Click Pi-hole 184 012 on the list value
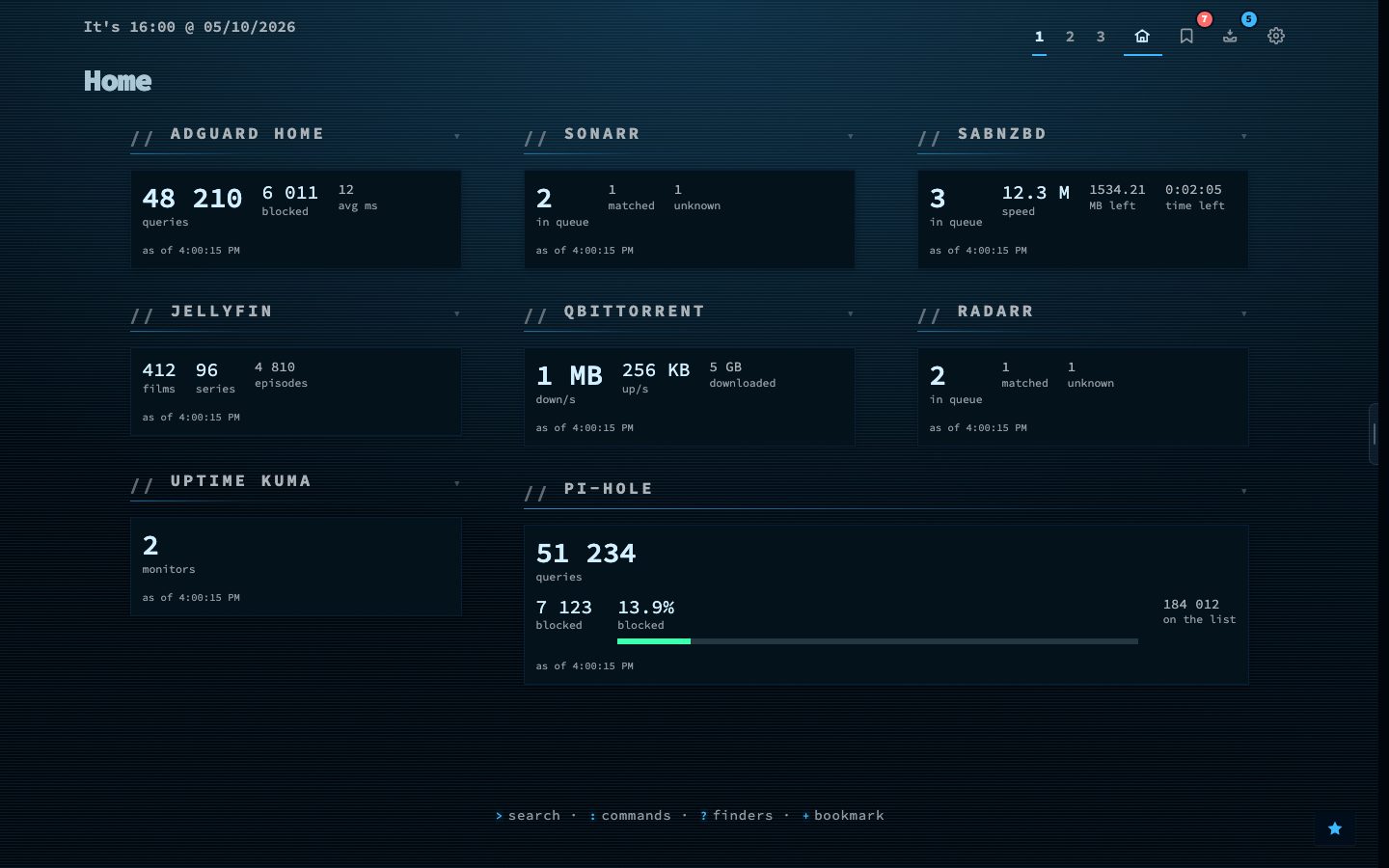1389x868 pixels. point(1199,611)
